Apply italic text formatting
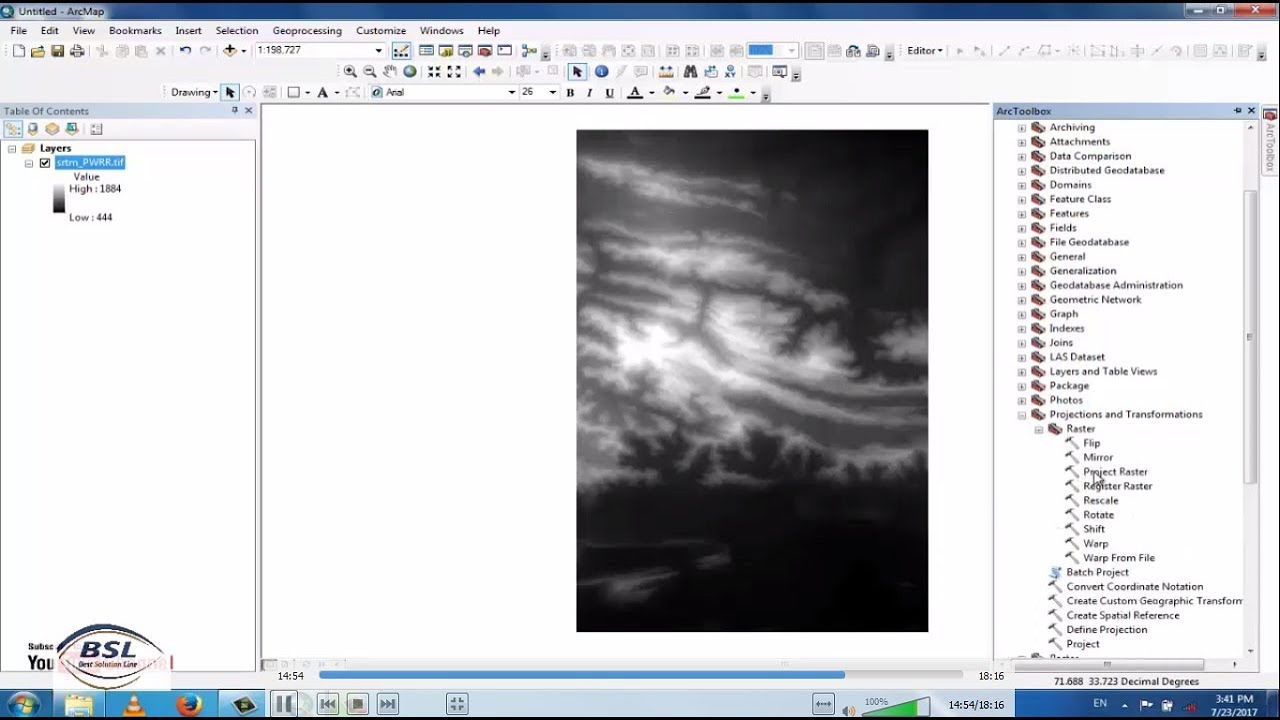Screen dimensions: 1280x720 (x=589, y=93)
